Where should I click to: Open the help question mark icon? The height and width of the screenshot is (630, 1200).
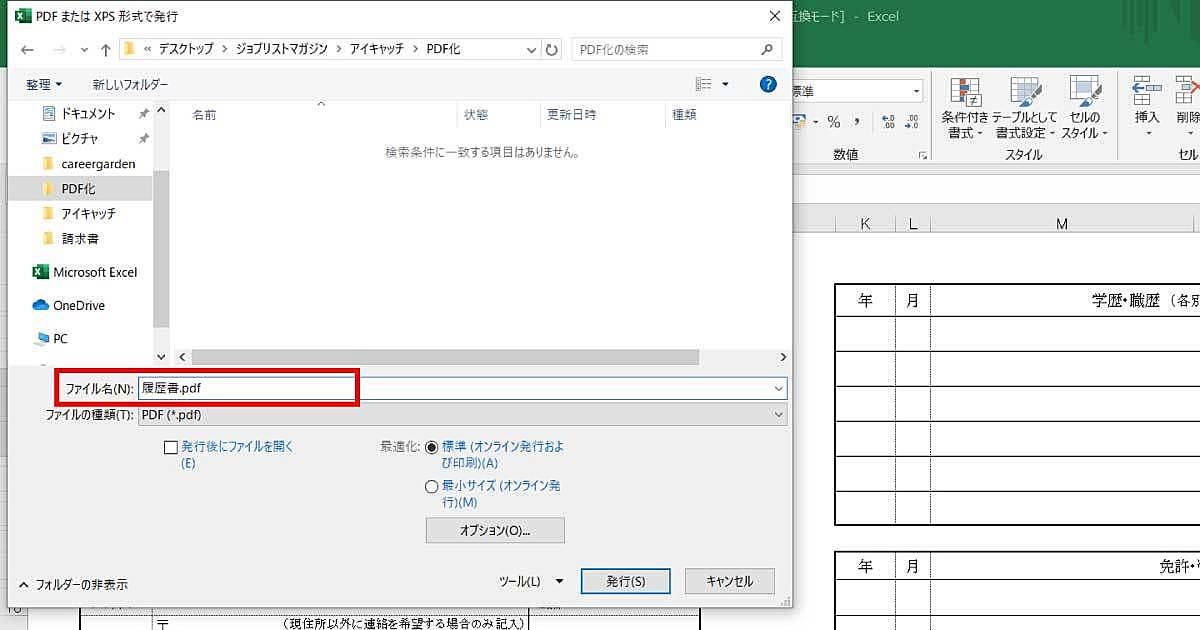(x=768, y=85)
